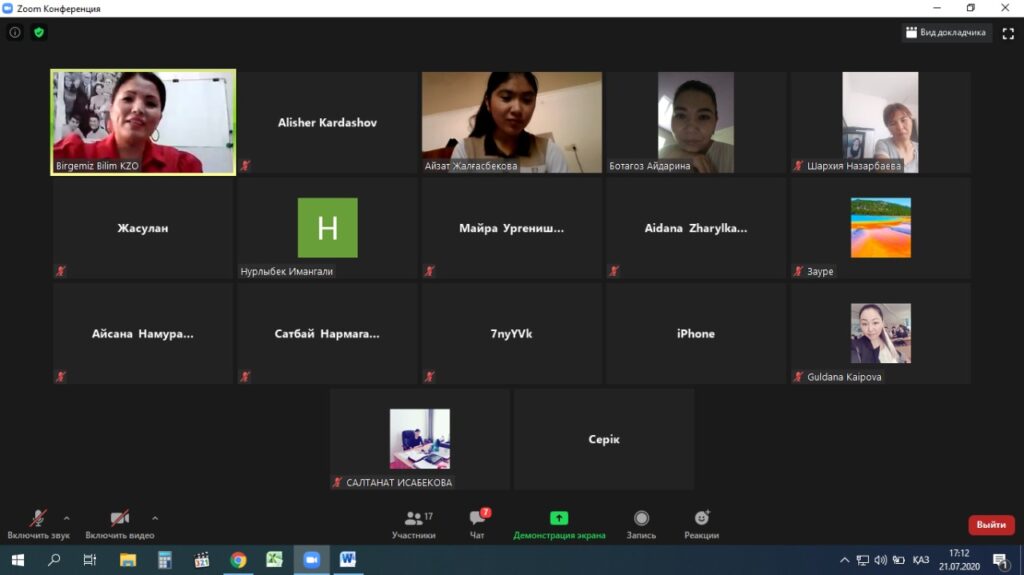This screenshot has width=1024, height=575.
Task: Start Демонстрация экрана screen share
Action: pos(559,524)
